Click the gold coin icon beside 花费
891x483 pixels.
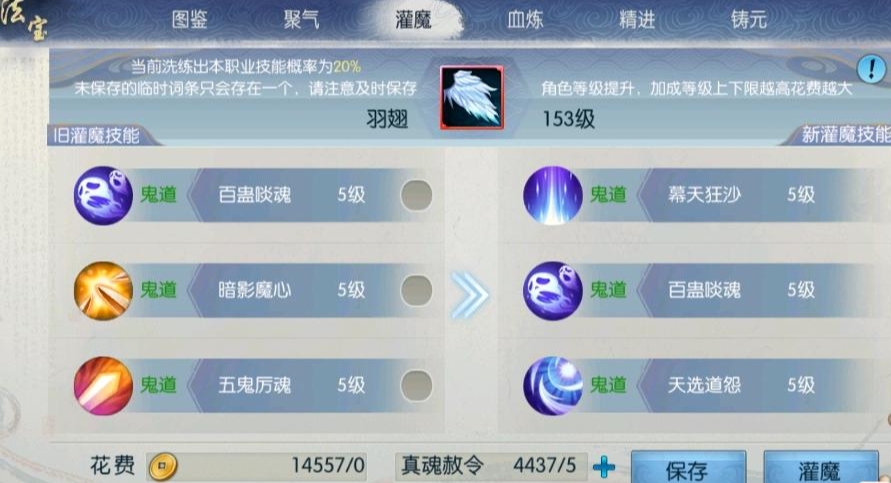[x=163, y=467]
